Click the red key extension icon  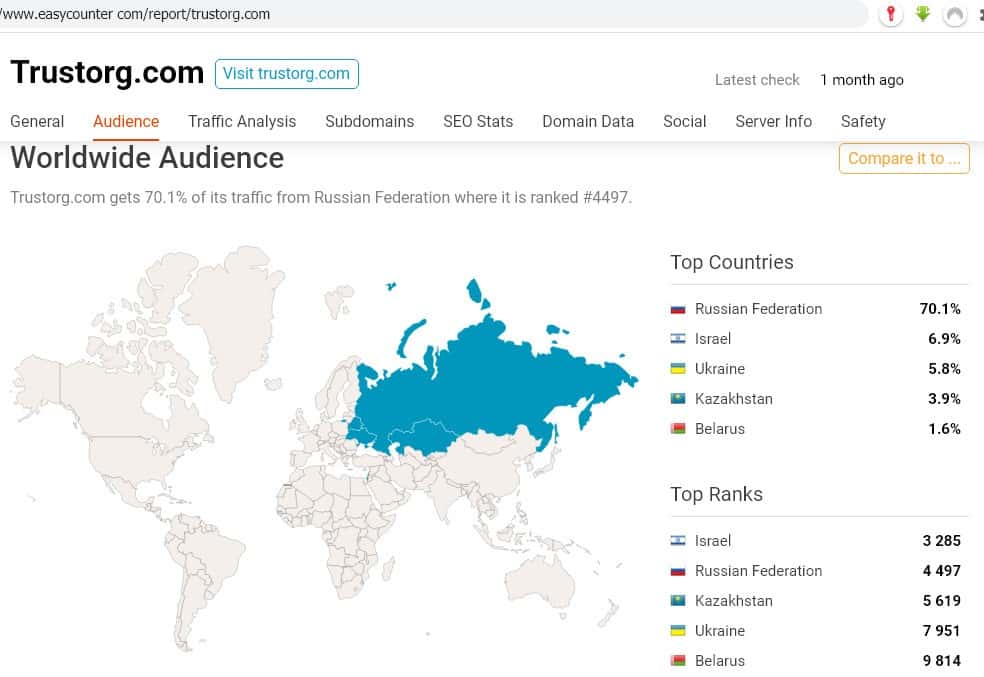[890, 14]
